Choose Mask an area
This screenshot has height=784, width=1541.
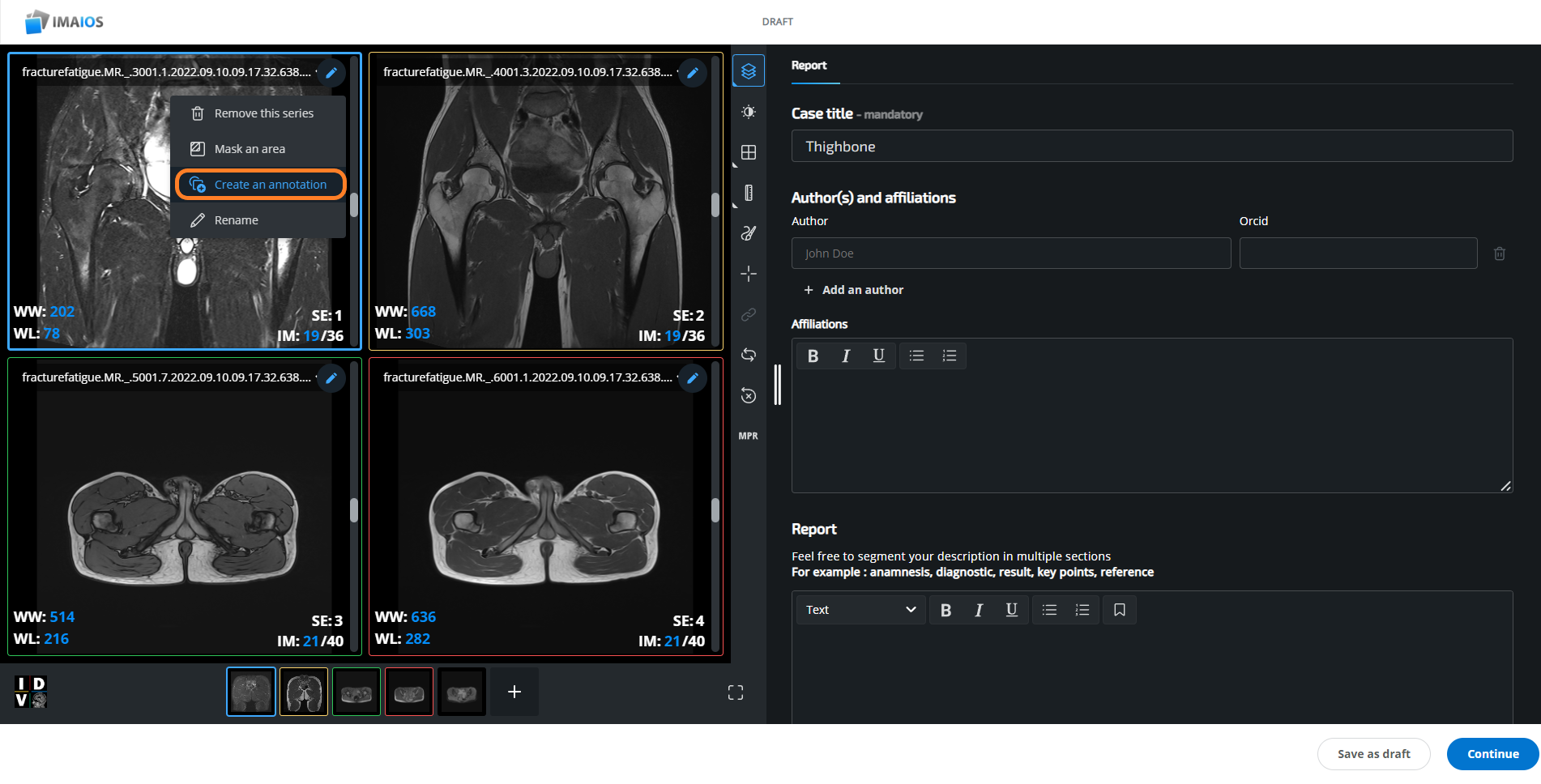pos(258,149)
